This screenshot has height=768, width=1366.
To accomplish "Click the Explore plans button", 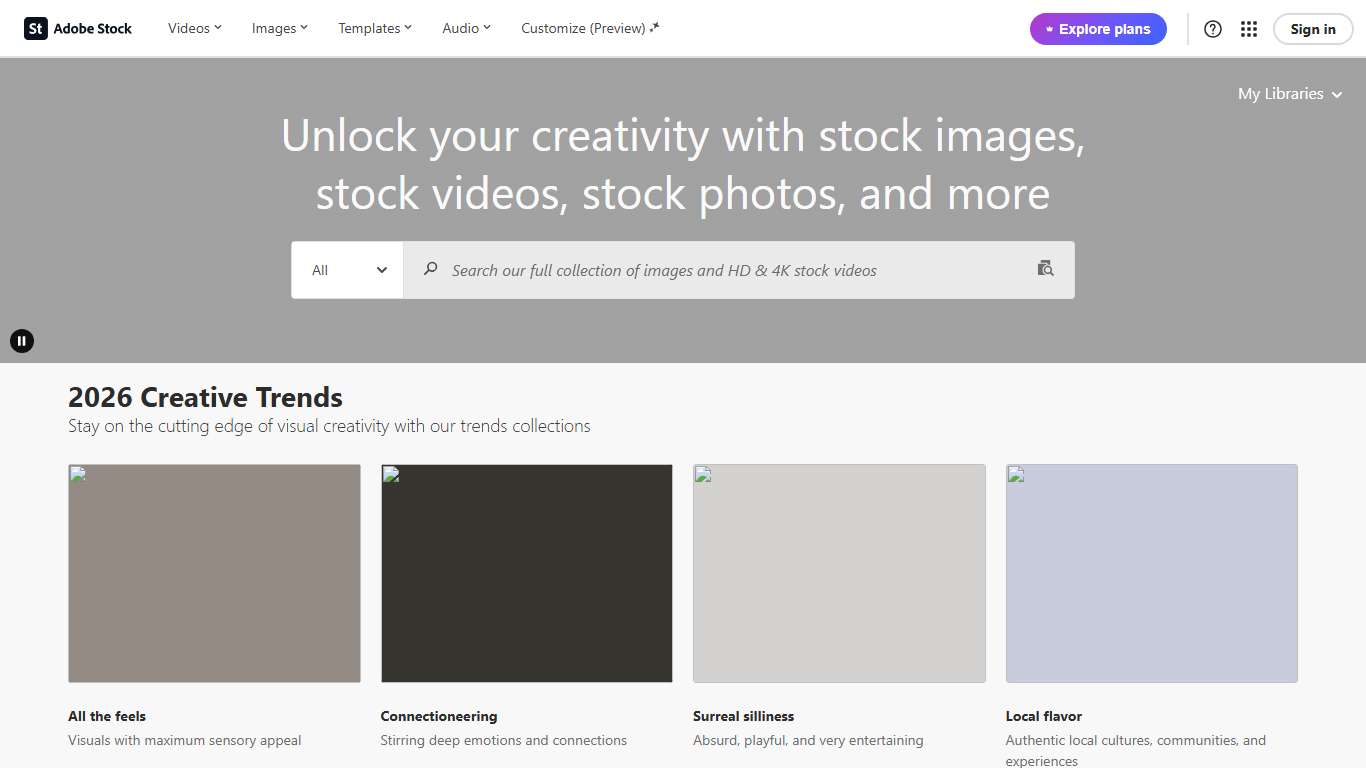I will tap(1098, 29).
